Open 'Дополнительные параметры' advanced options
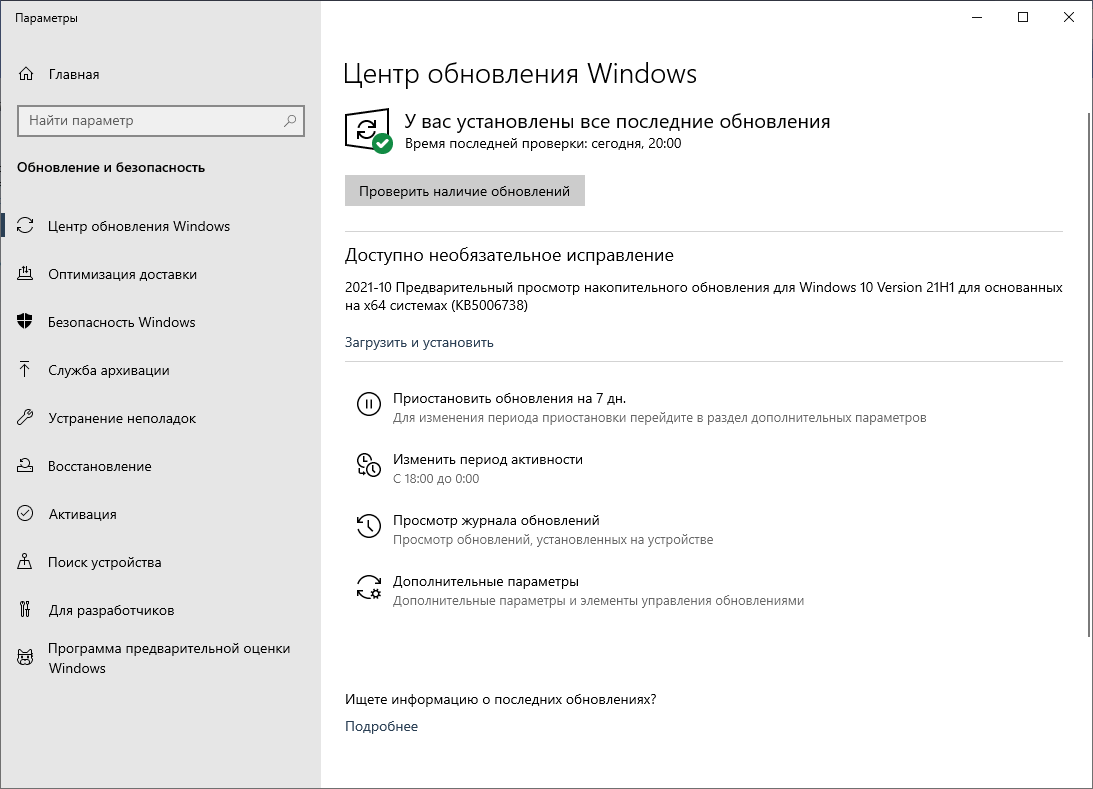 pyautogui.click(x=485, y=581)
